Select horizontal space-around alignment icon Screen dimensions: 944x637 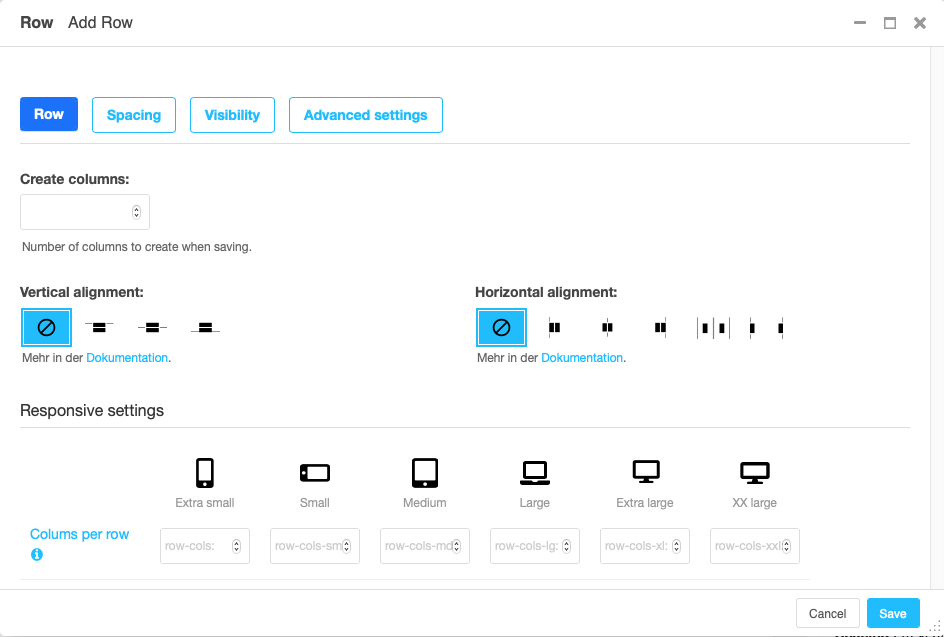713,328
